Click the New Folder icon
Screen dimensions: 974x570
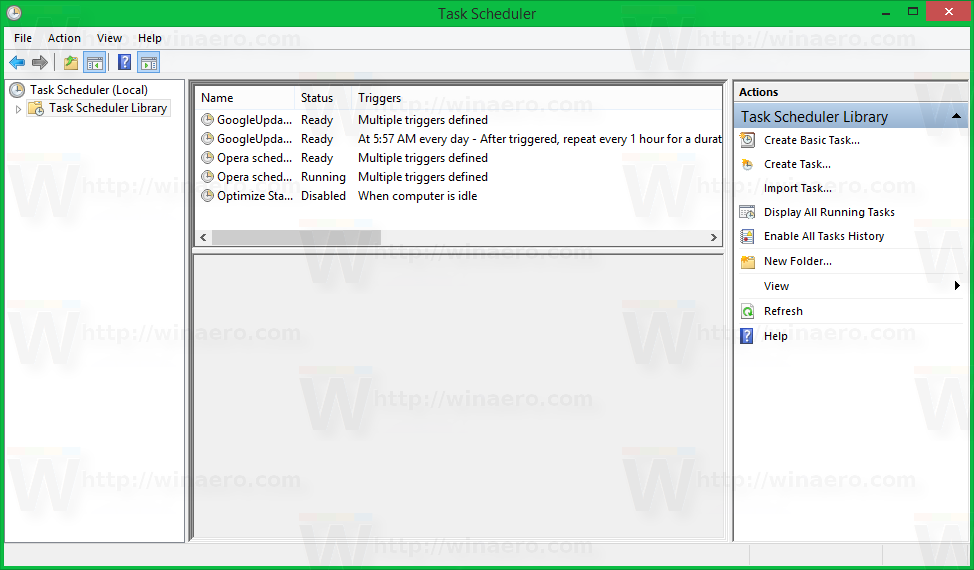click(x=747, y=261)
